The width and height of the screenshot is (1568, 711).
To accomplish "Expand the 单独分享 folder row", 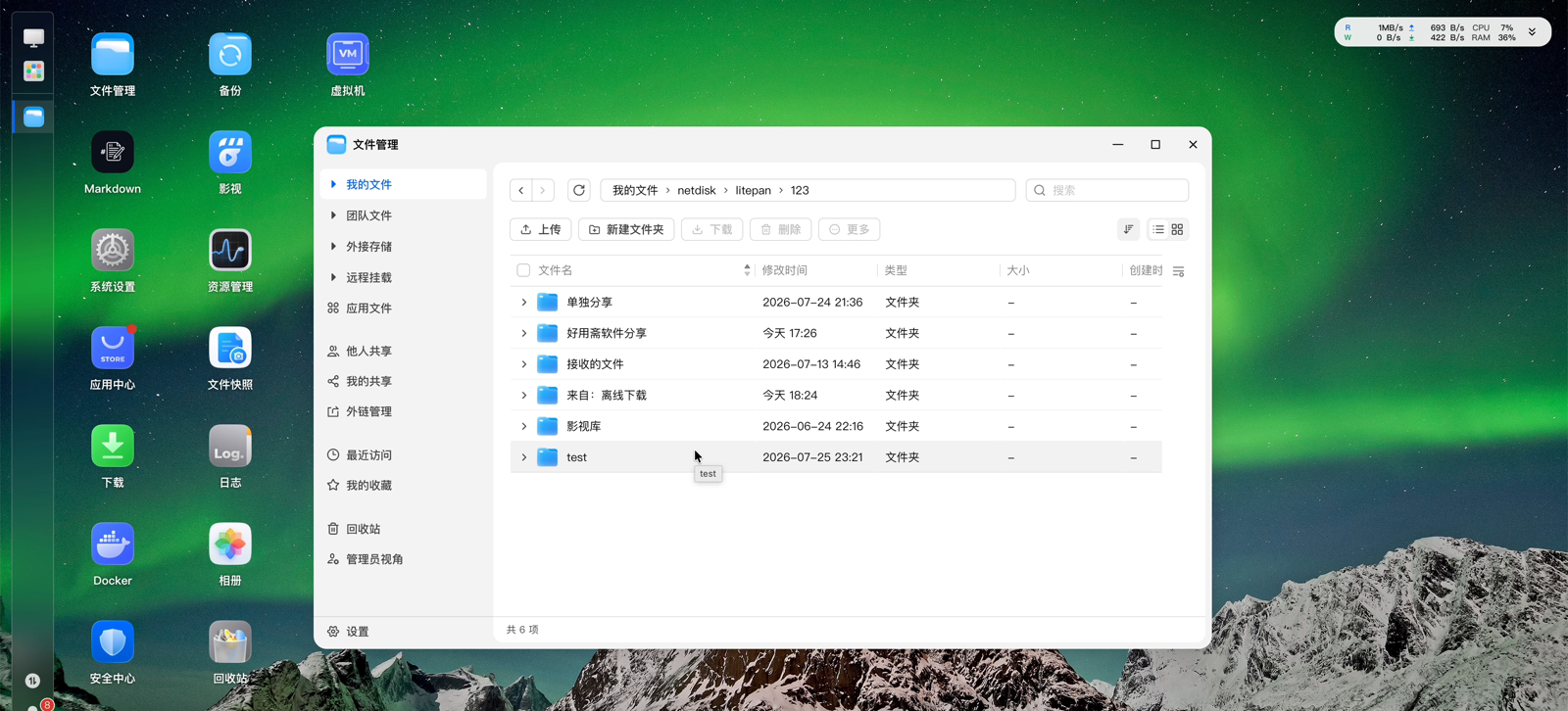I will click(524, 303).
